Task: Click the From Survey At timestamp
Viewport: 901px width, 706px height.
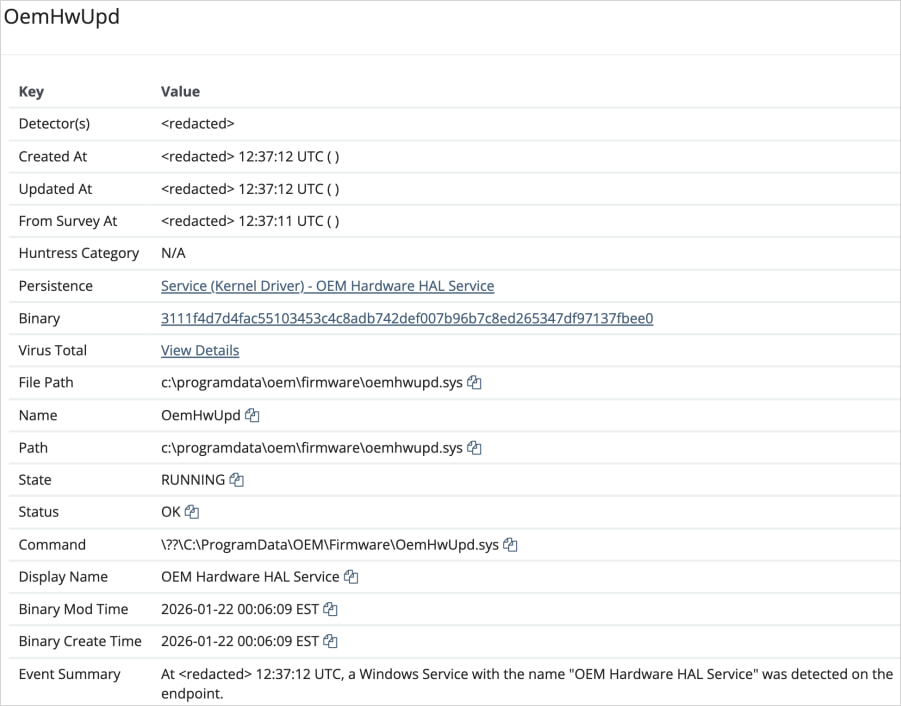Action: (250, 221)
